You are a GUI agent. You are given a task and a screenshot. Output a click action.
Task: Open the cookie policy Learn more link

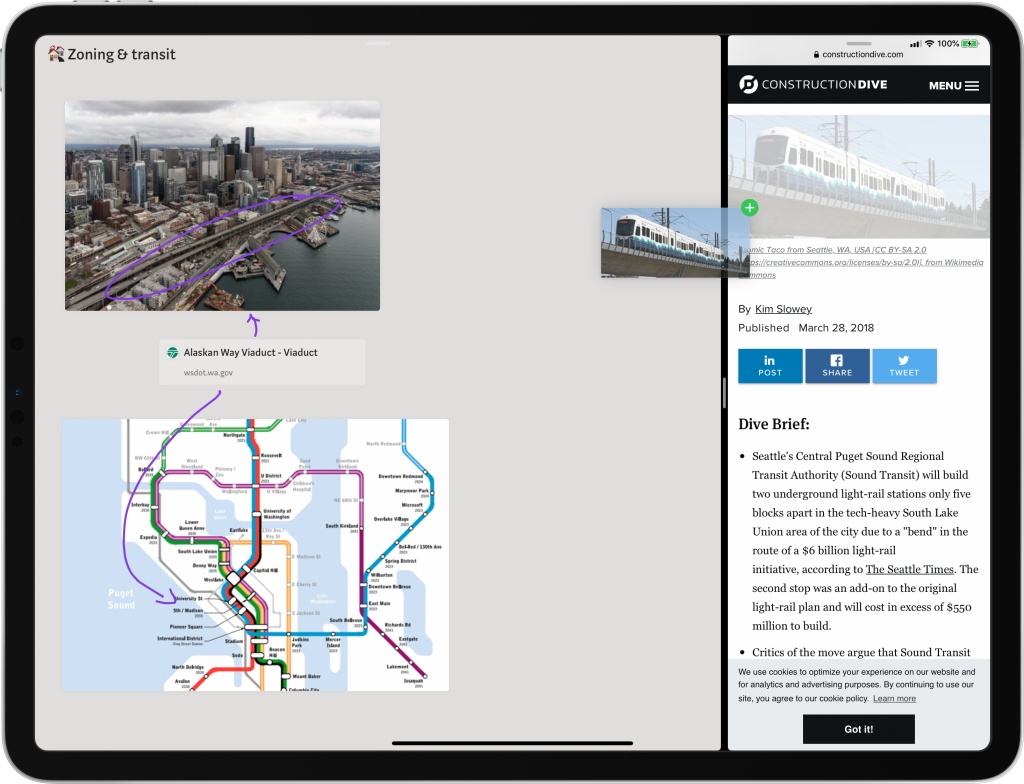pos(894,698)
